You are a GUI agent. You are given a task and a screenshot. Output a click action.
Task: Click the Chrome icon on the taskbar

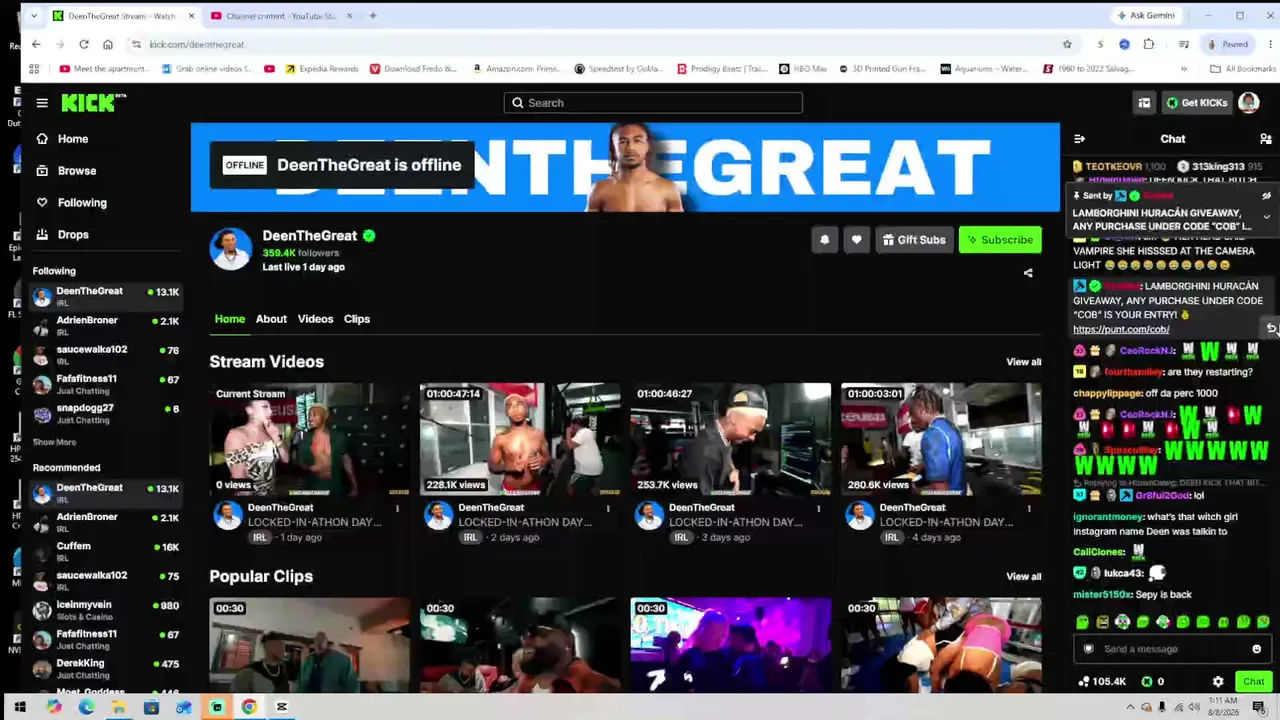pos(249,708)
